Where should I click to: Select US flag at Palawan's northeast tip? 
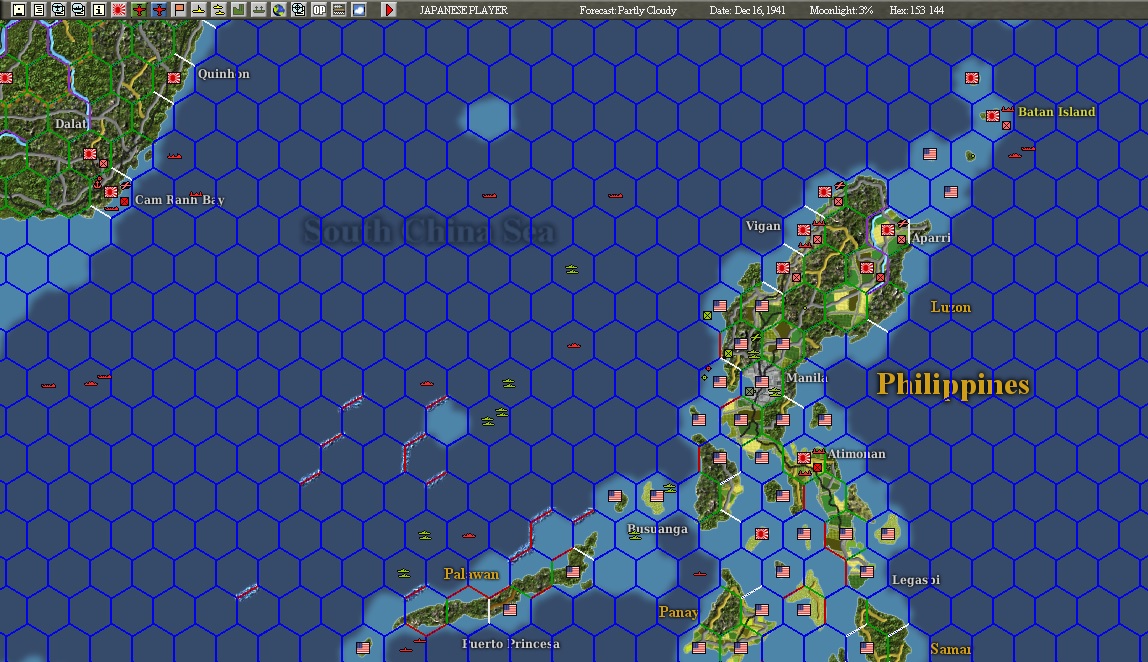tap(573, 571)
